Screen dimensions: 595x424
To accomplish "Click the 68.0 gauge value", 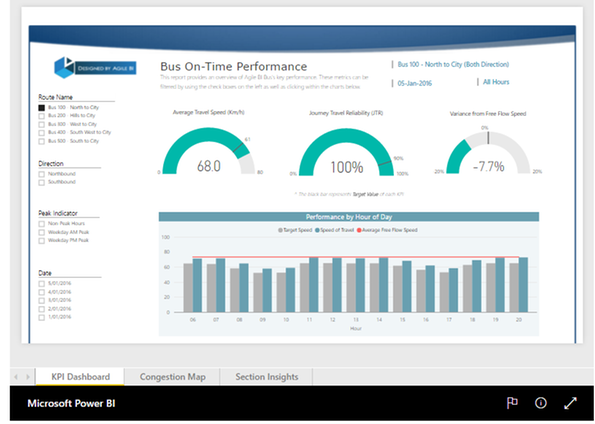I will (x=209, y=166).
